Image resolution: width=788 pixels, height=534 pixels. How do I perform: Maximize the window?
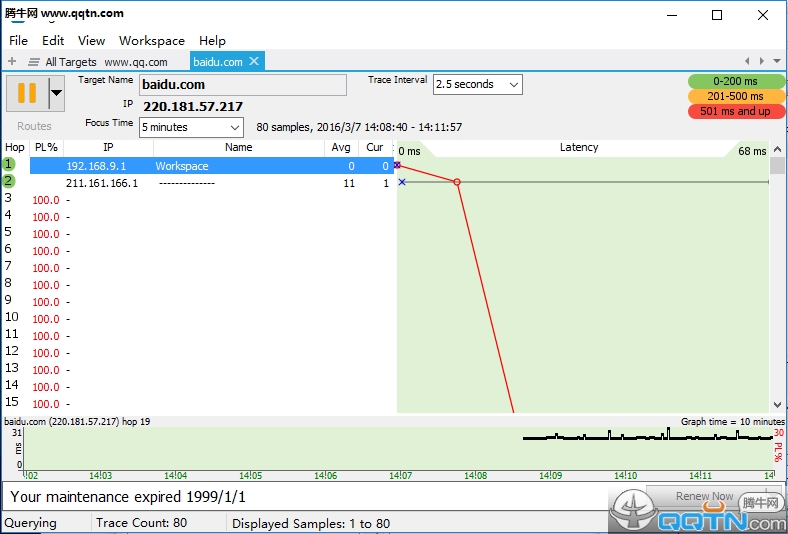click(x=717, y=15)
